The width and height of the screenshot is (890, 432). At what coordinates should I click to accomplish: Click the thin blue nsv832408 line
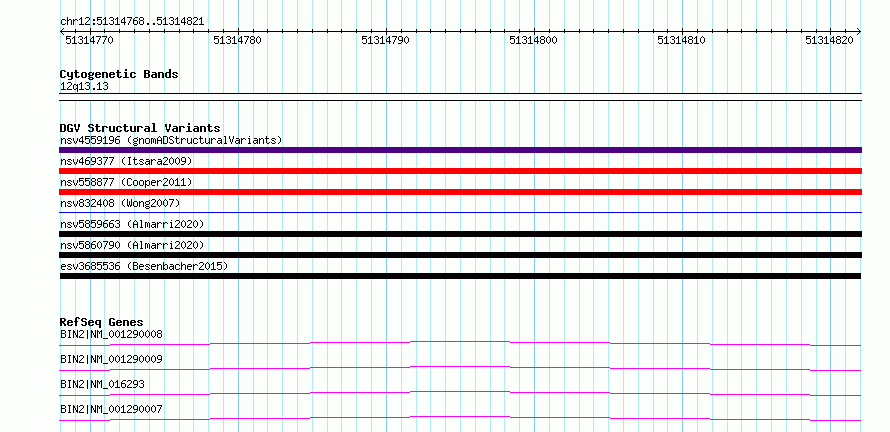[x=460, y=212]
